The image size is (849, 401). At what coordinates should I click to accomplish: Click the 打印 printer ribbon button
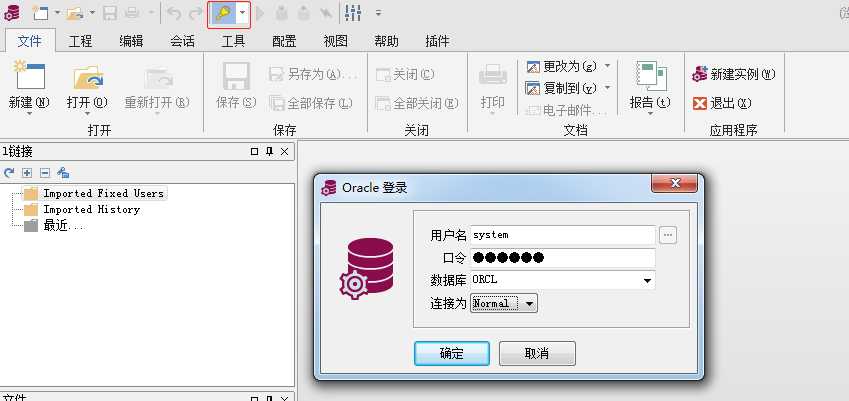click(493, 88)
